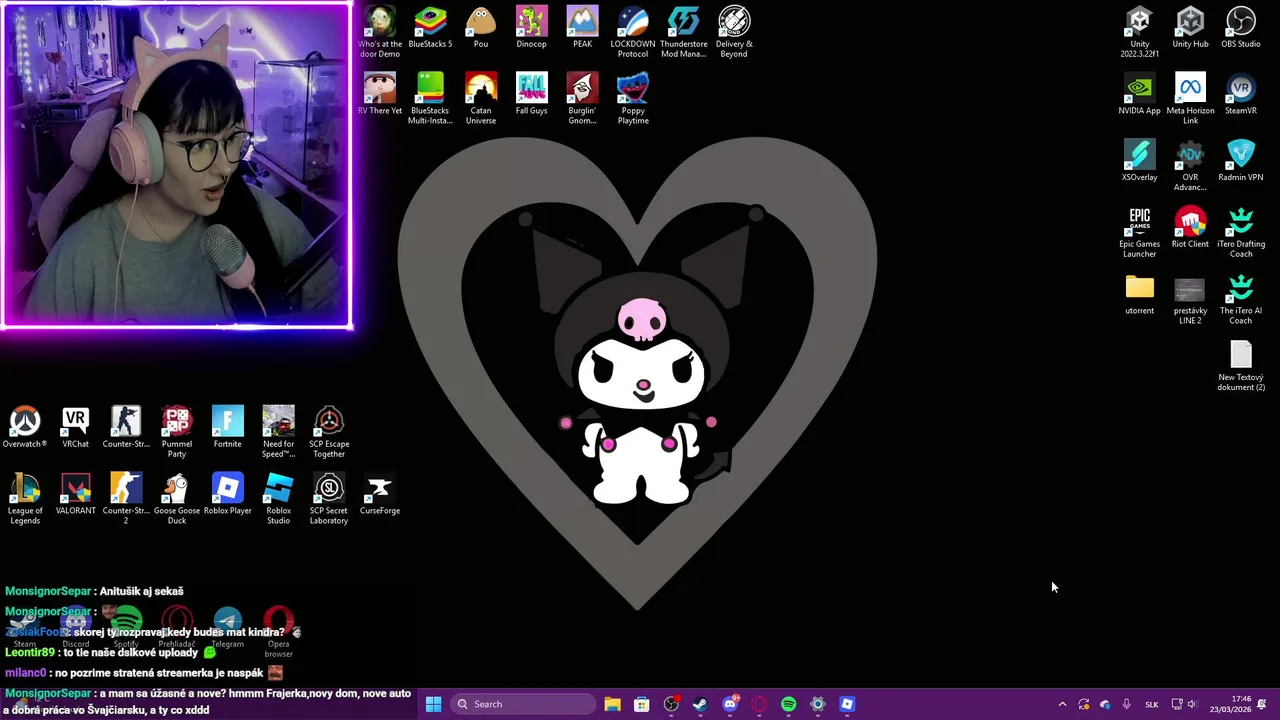Click the microphone tray icon

[x=1127, y=704]
